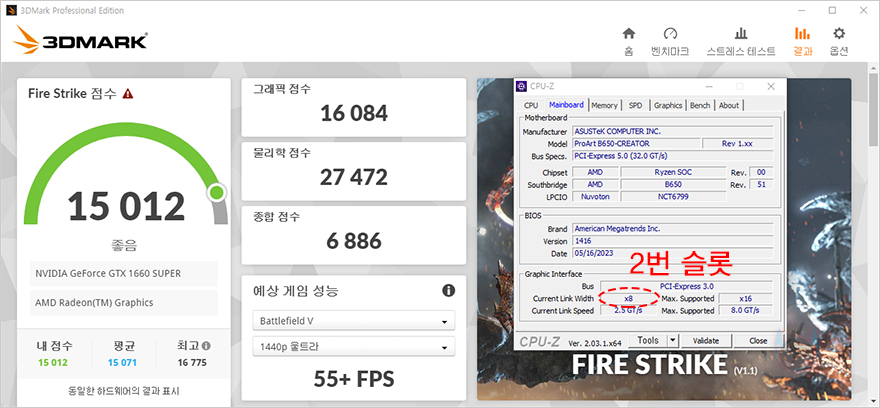The width and height of the screenshot is (880, 408).
Task: Click the Fire Strike score warning triangle icon
Action: pyautogui.click(x=128, y=93)
